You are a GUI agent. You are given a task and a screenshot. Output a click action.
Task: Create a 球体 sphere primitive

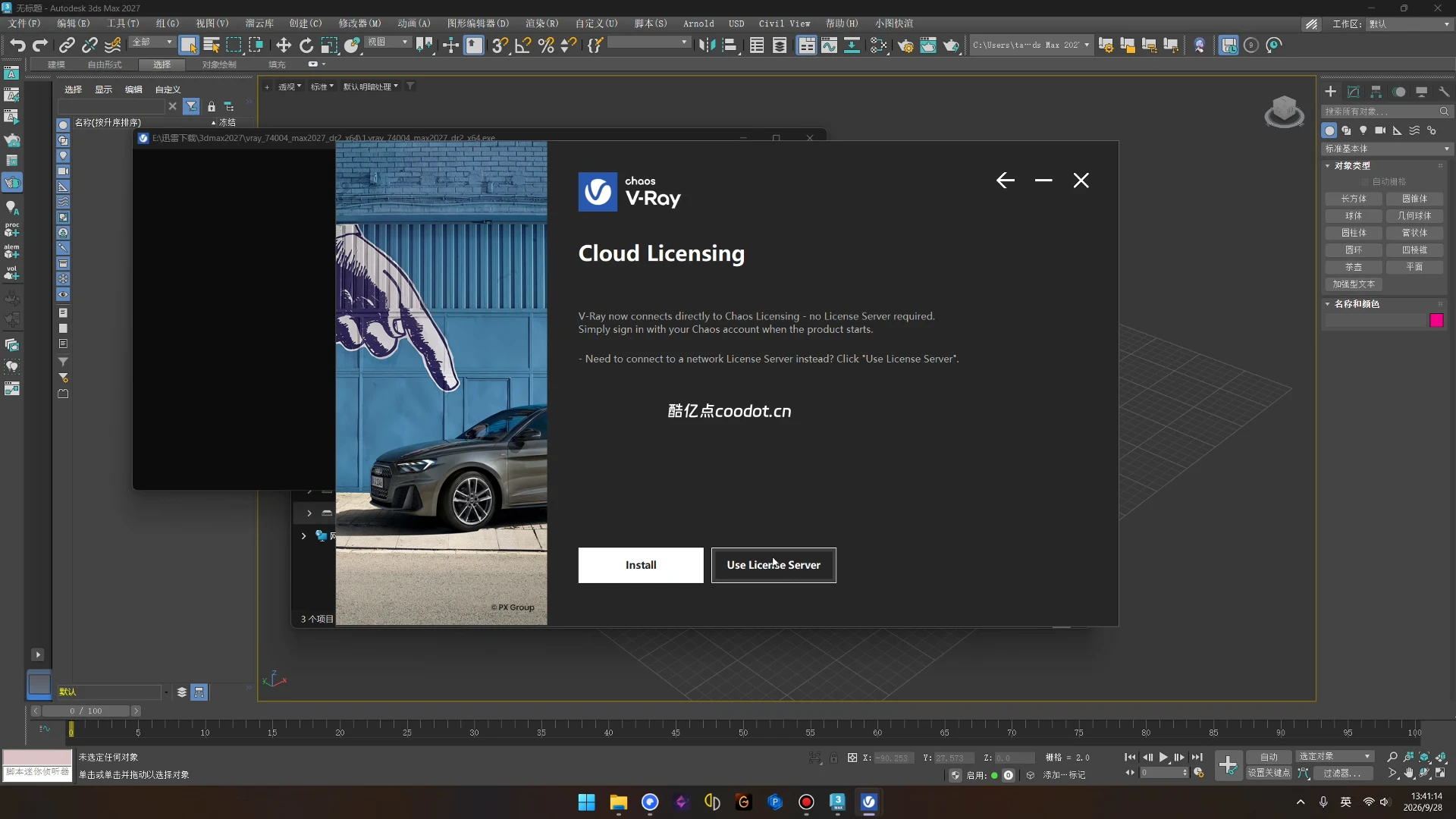(x=1354, y=216)
